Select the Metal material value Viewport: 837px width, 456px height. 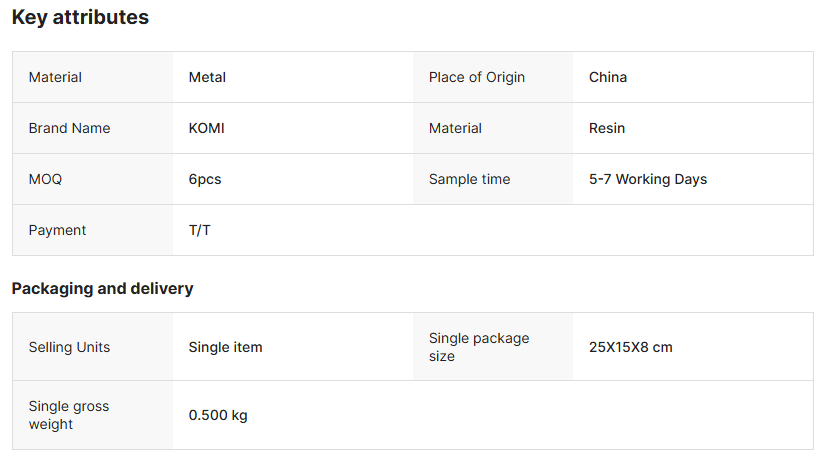click(208, 77)
